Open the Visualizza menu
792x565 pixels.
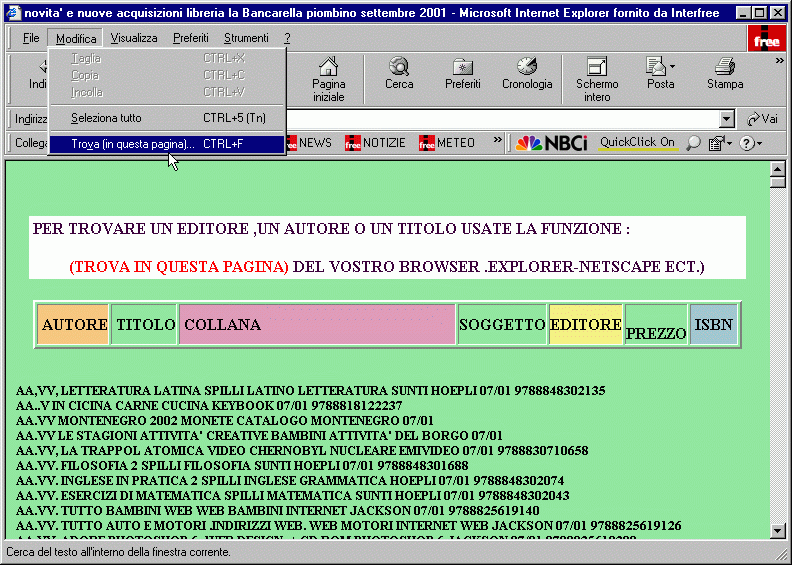point(134,38)
